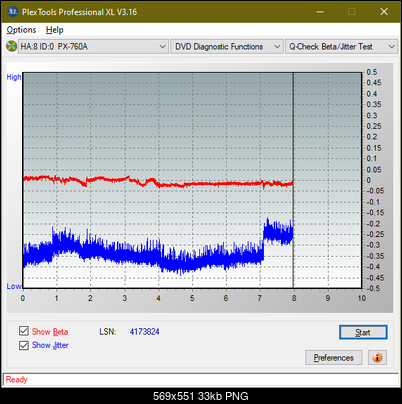Image resolution: width=402 pixels, height=404 pixels.
Task: Click the Low label on the graph axis
Action: click(14, 286)
